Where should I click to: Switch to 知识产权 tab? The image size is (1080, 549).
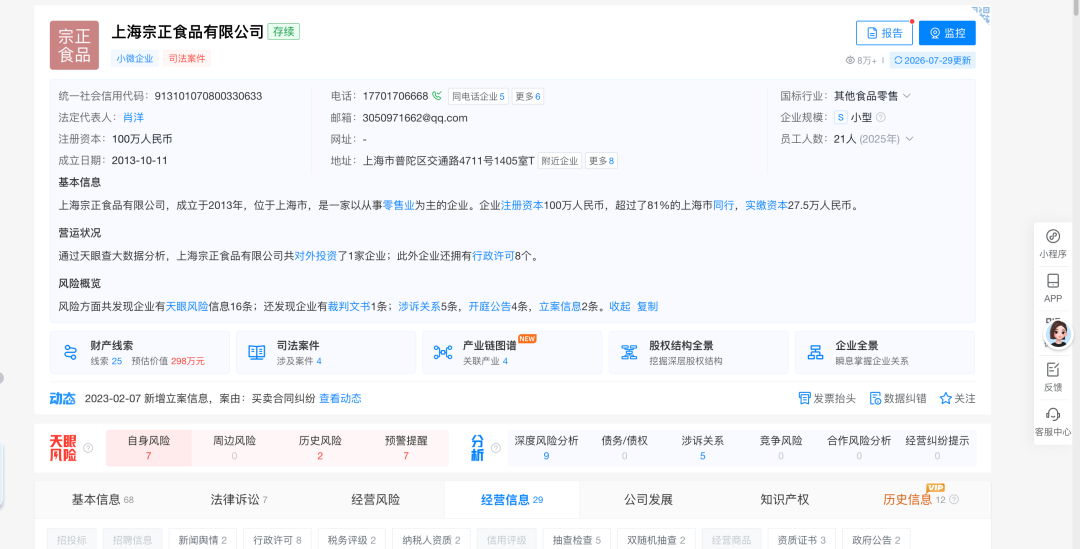click(x=785, y=500)
